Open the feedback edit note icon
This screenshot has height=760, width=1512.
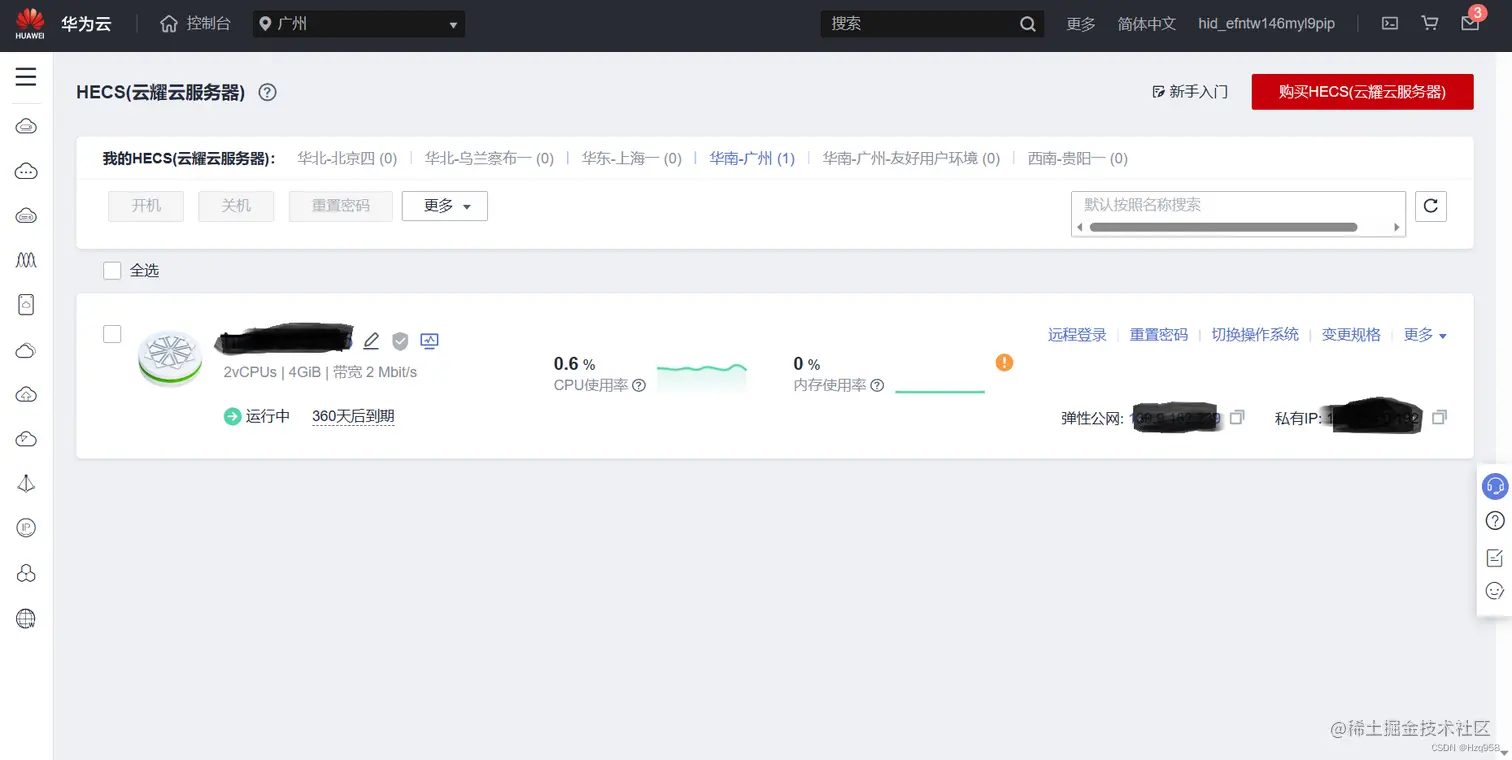[x=1495, y=557]
